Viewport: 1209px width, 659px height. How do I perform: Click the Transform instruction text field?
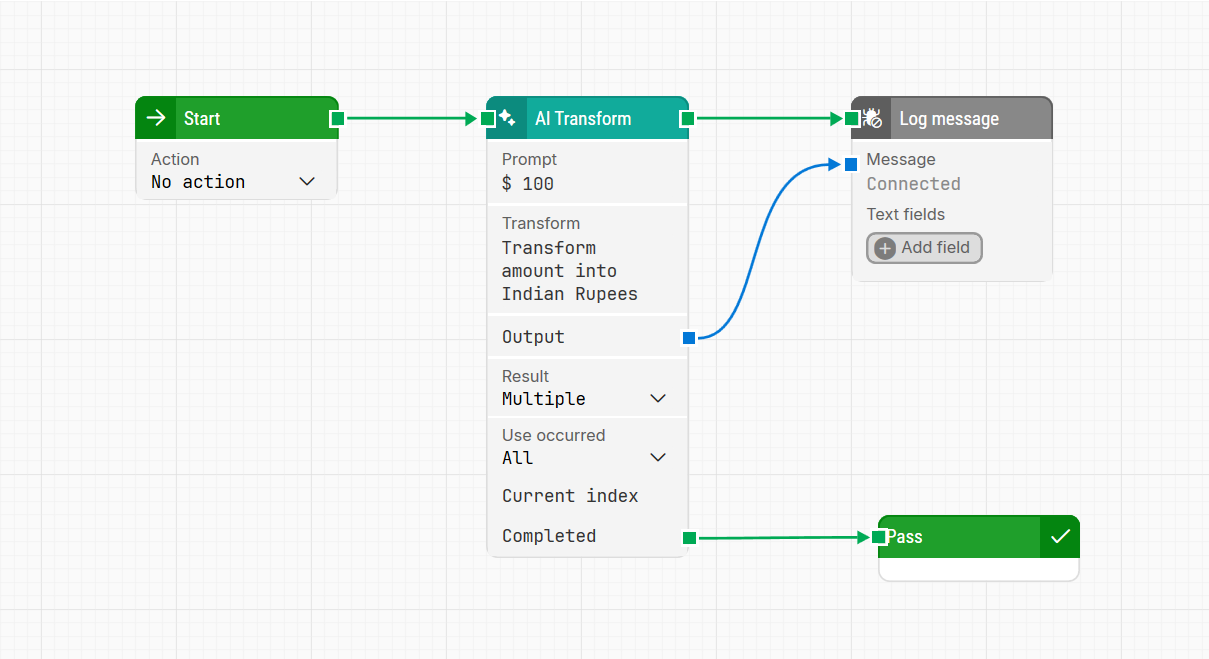pos(585,270)
